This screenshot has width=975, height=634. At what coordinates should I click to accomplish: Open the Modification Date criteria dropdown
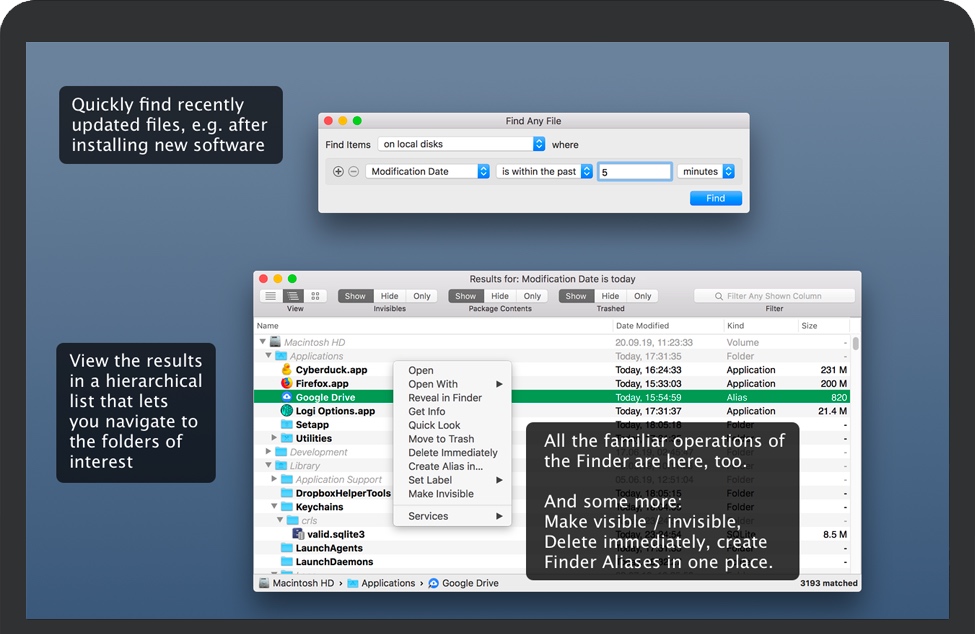pyautogui.click(x=427, y=172)
